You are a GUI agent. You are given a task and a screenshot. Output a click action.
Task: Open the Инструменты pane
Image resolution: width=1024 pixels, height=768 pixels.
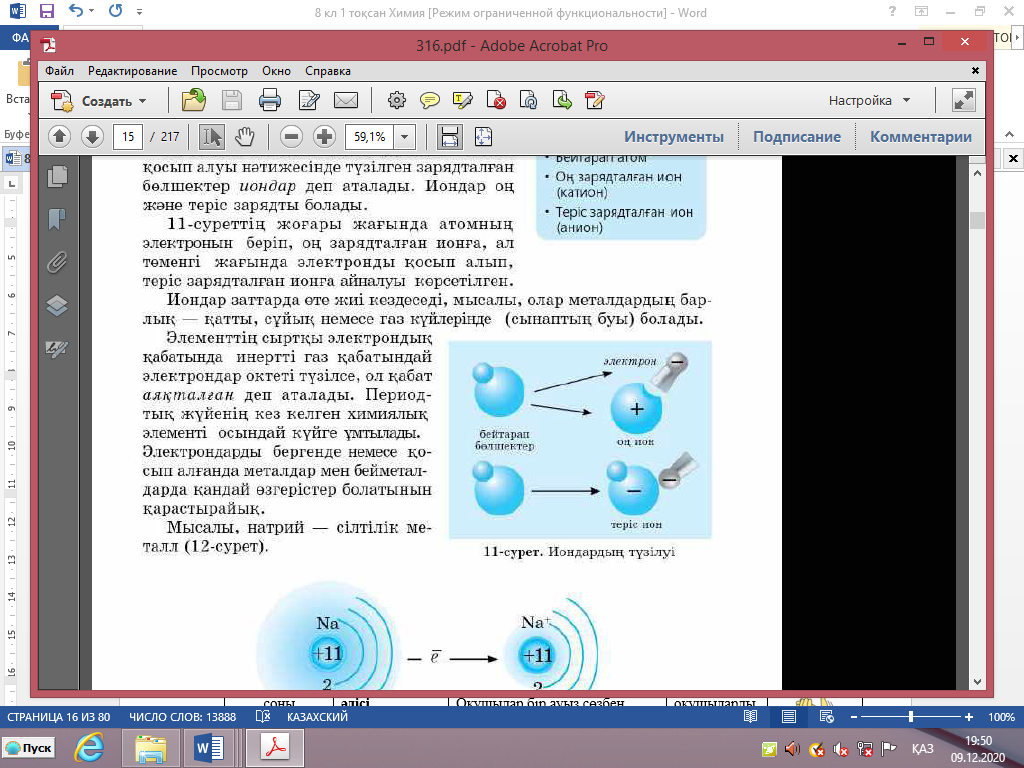674,137
